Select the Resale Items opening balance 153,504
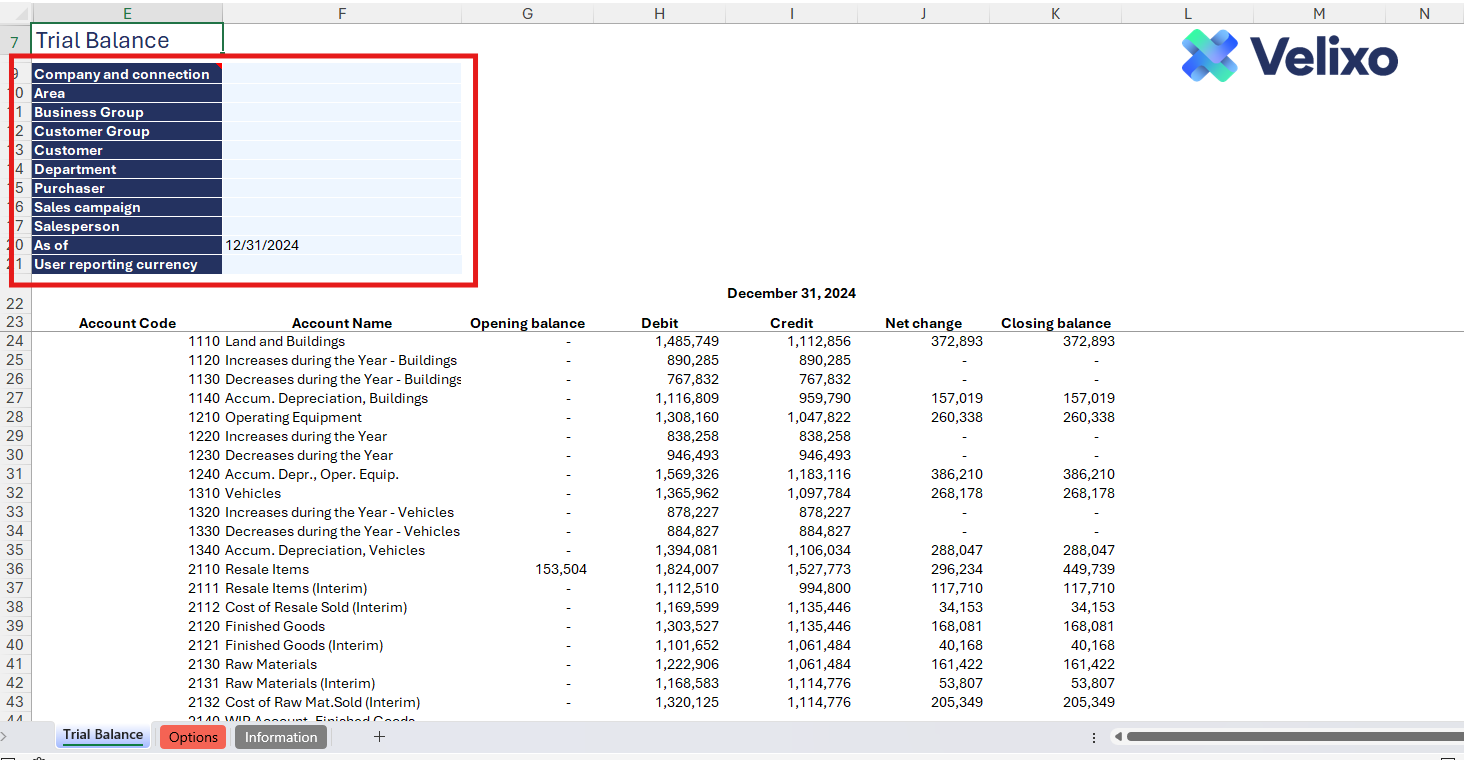 click(561, 569)
